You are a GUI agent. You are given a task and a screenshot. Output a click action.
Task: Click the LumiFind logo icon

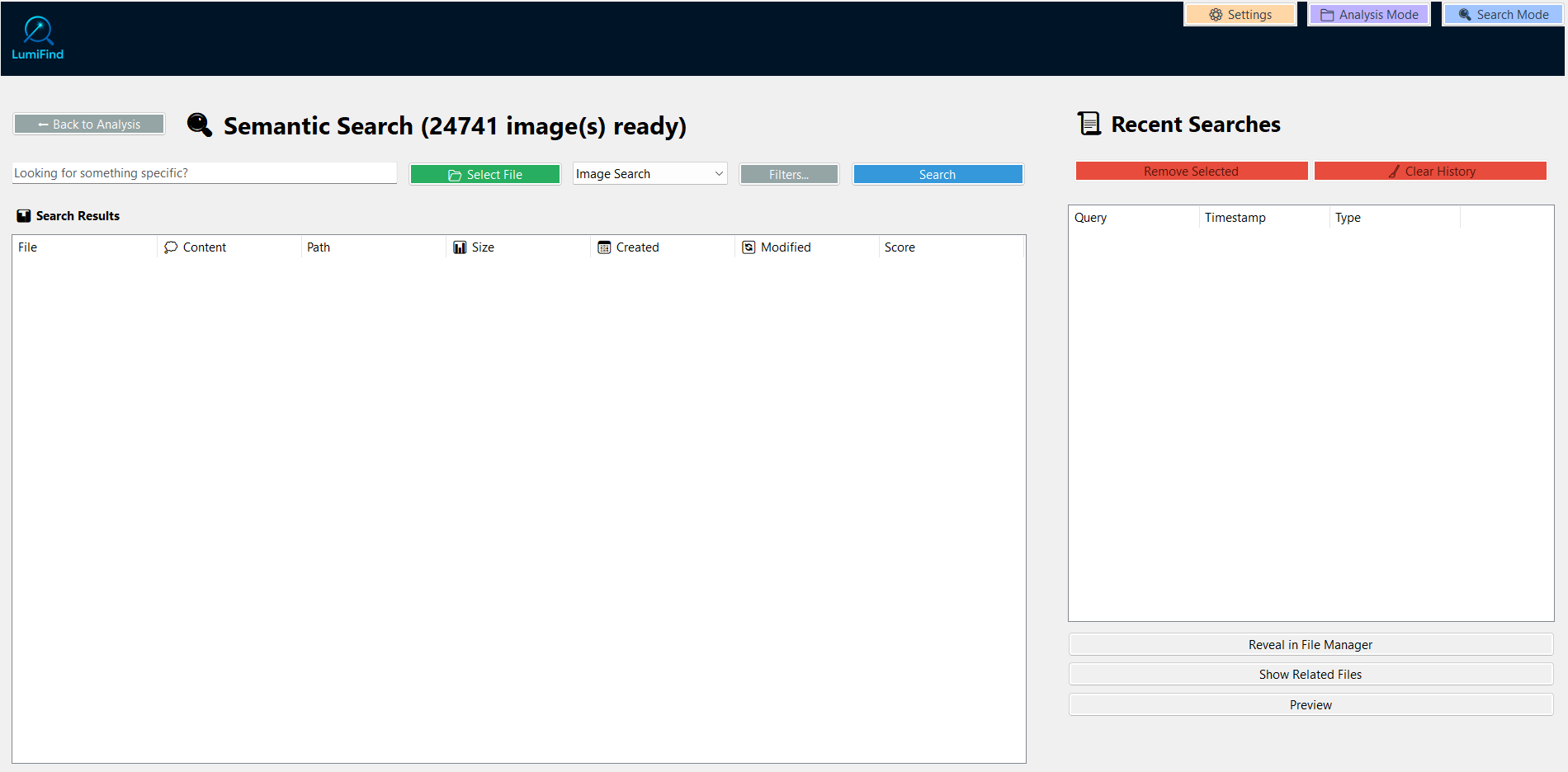[x=38, y=37]
